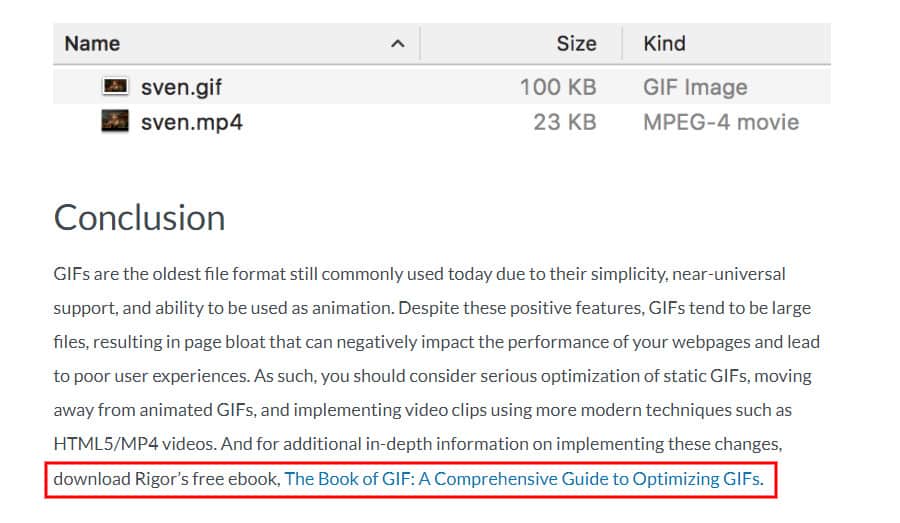The image size is (900, 523).
Task: Click the Conclusion heading
Action: point(139,218)
